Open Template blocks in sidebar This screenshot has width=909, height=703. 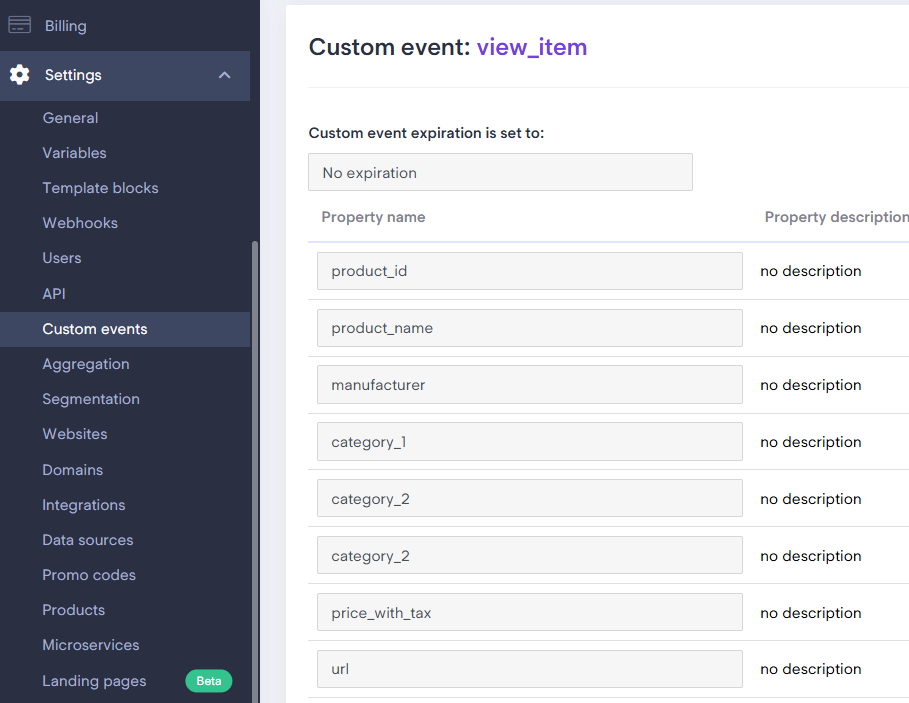point(100,188)
